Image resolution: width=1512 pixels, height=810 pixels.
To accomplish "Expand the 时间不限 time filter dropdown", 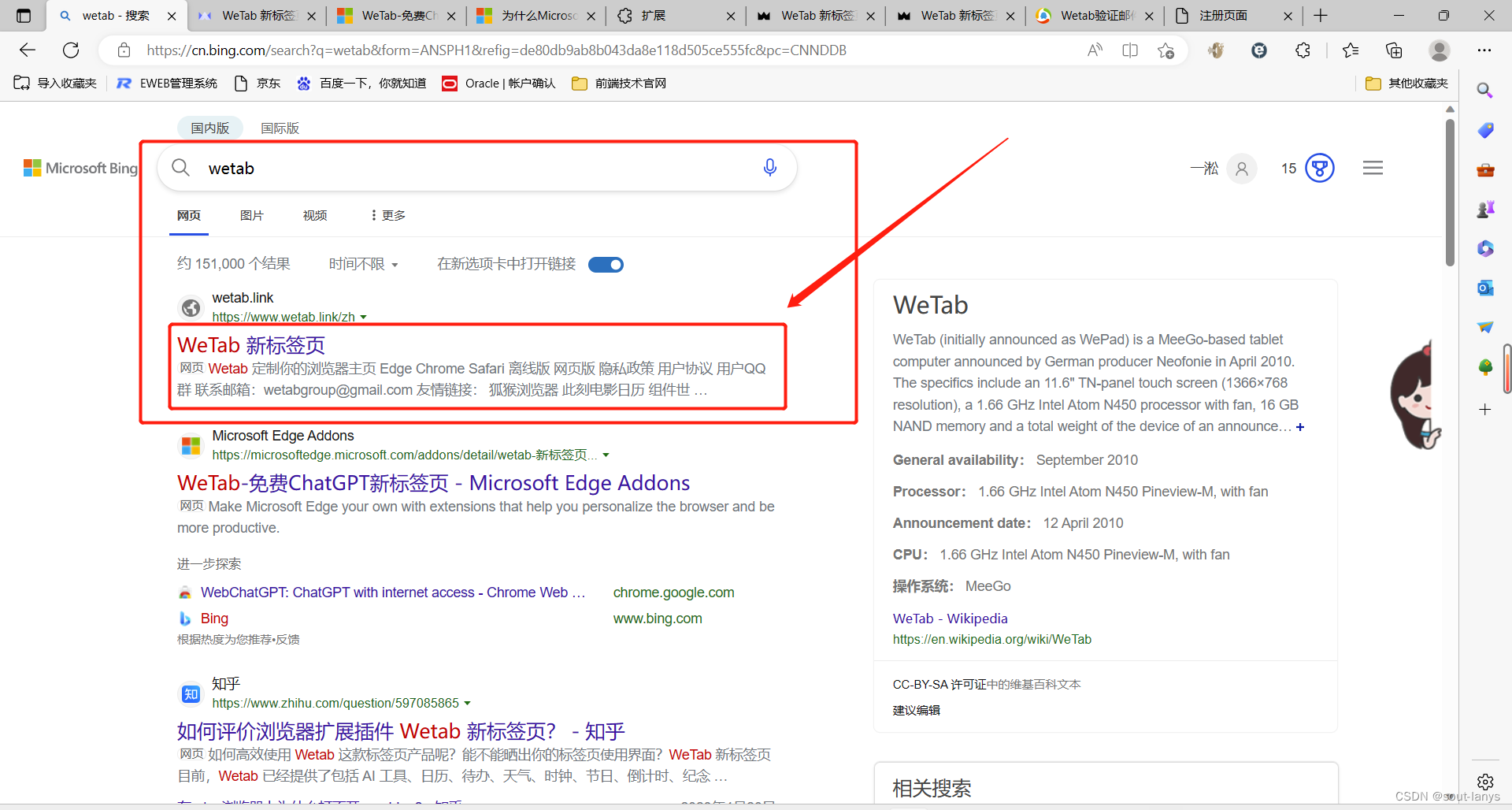I will [363, 264].
